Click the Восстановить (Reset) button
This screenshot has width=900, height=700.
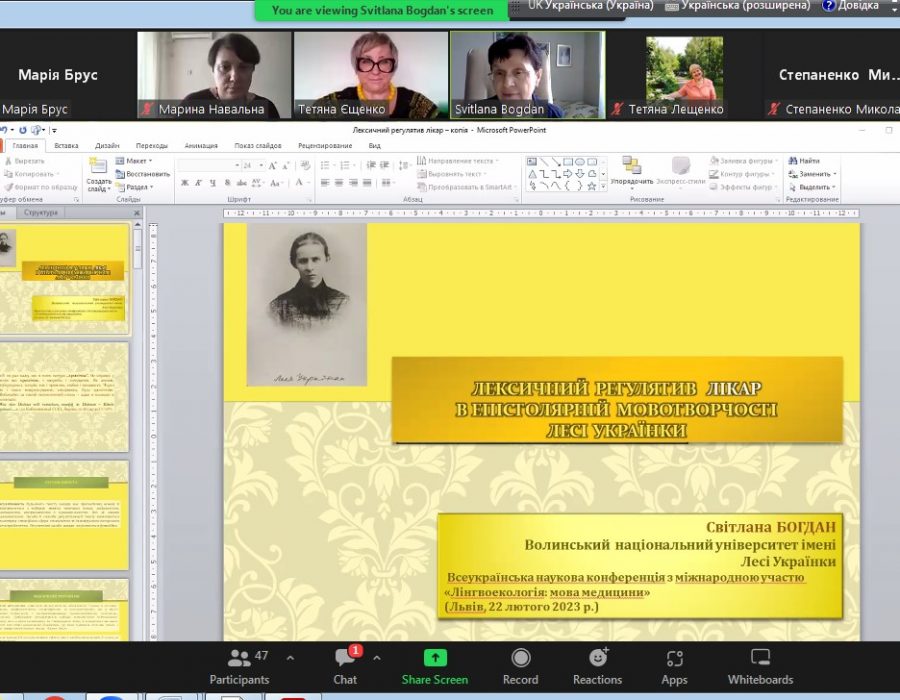coord(146,173)
